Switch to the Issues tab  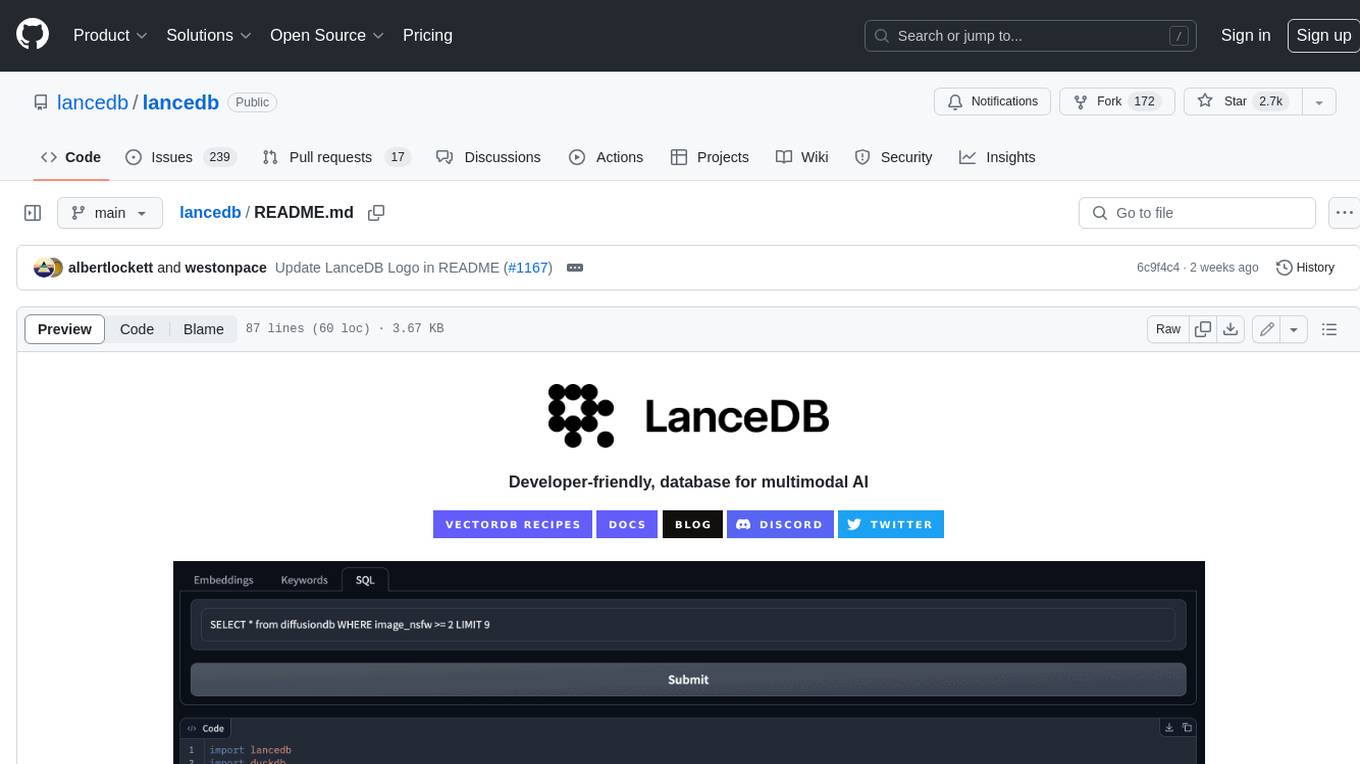pos(180,157)
